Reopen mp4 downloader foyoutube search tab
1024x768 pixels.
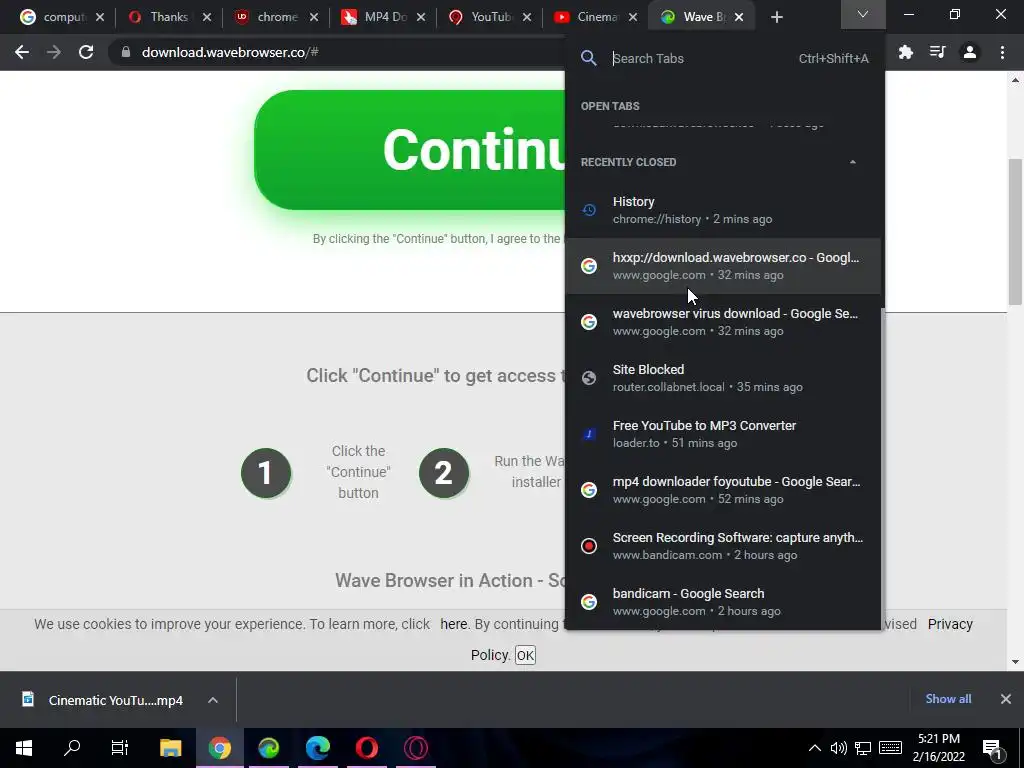click(x=723, y=490)
